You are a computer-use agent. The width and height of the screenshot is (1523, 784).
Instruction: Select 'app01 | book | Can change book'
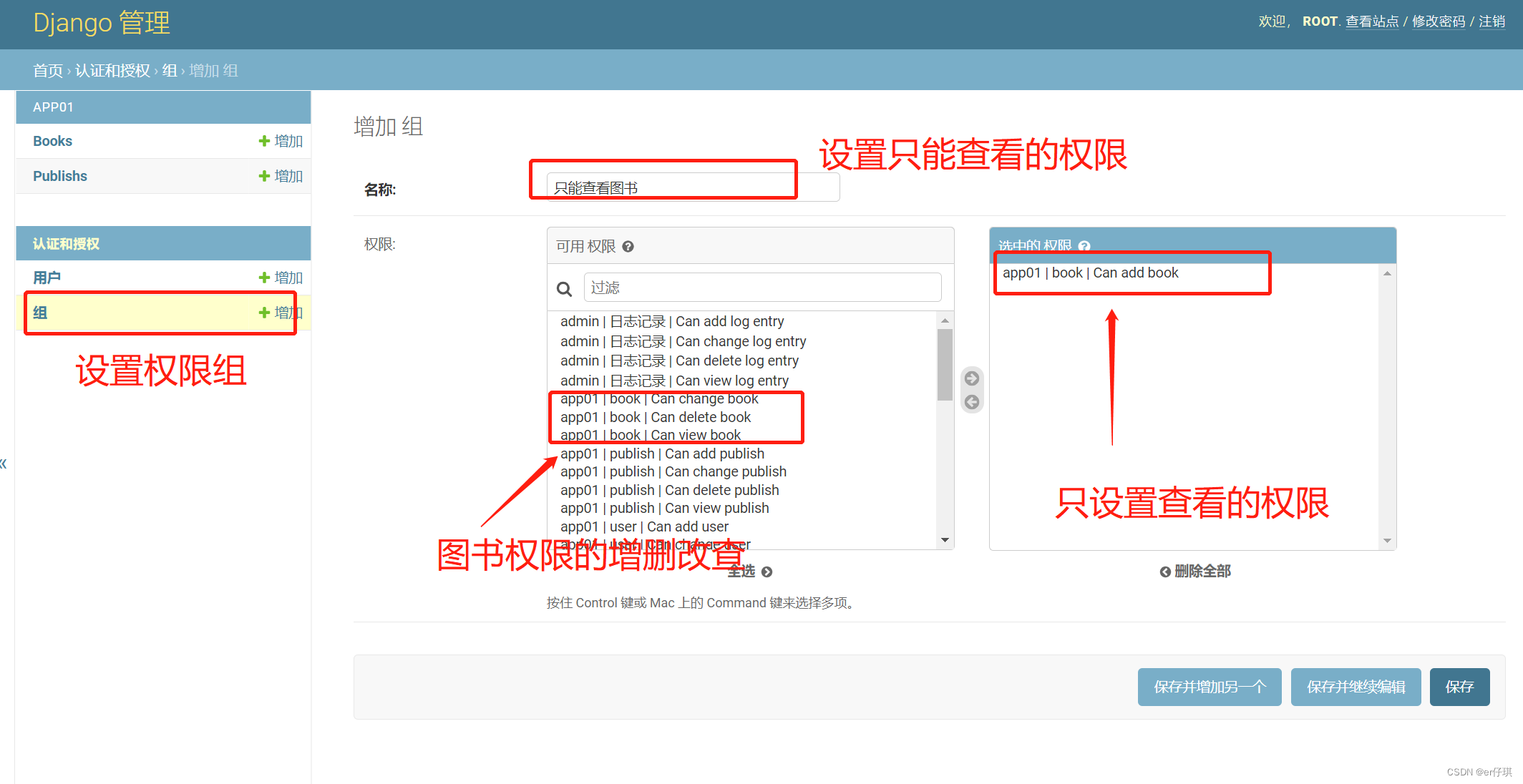tap(659, 398)
